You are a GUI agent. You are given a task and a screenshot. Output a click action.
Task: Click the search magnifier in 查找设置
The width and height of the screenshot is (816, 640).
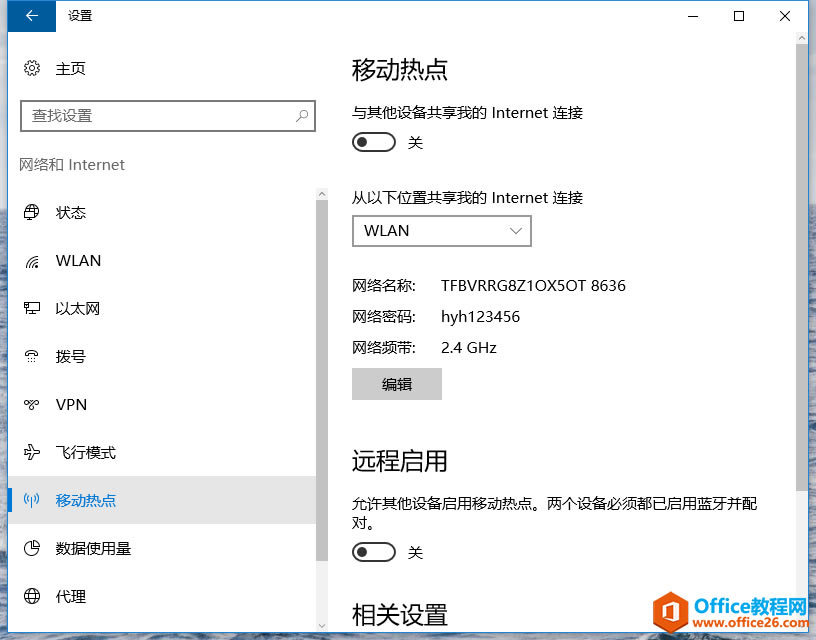[x=302, y=116]
